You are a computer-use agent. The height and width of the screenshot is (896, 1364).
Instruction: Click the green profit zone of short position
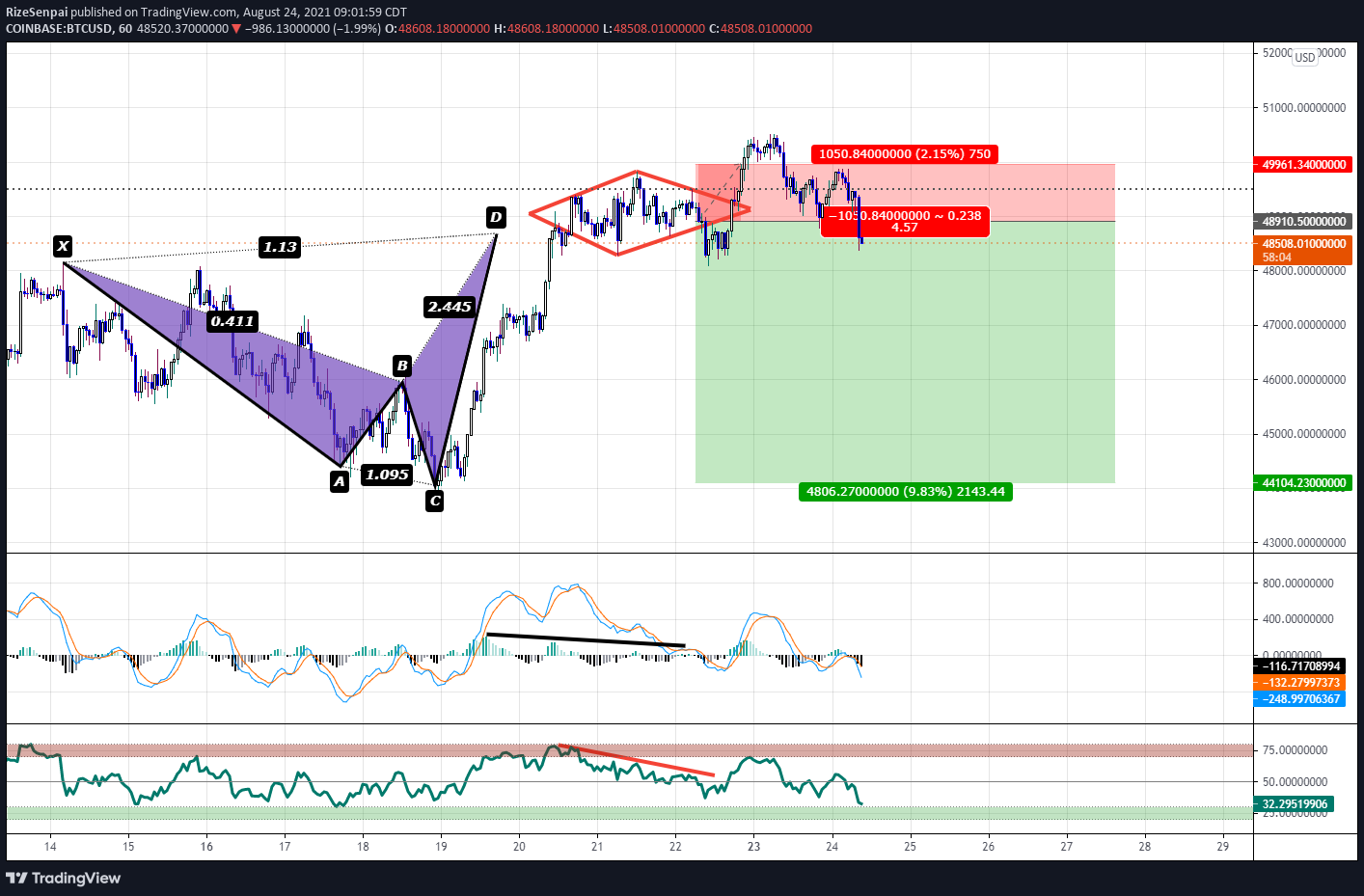point(905,352)
